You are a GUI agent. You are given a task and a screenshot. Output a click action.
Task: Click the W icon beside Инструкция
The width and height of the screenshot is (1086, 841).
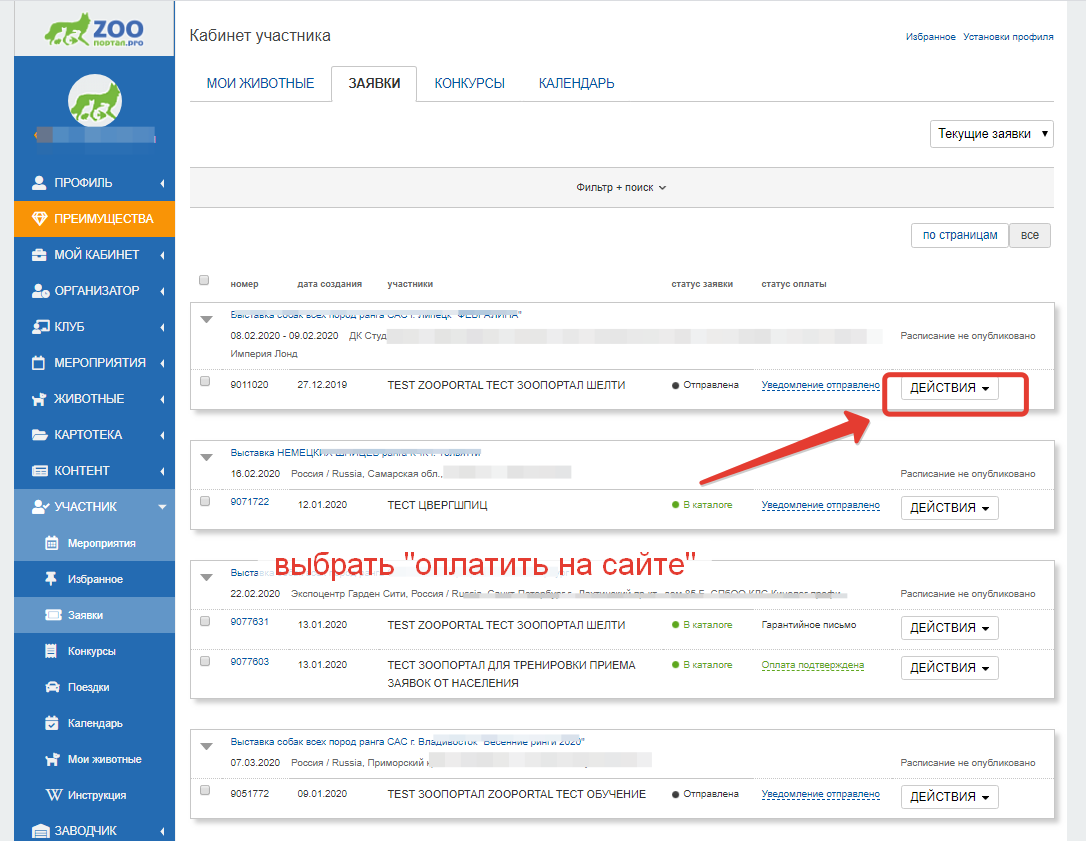coord(52,796)
